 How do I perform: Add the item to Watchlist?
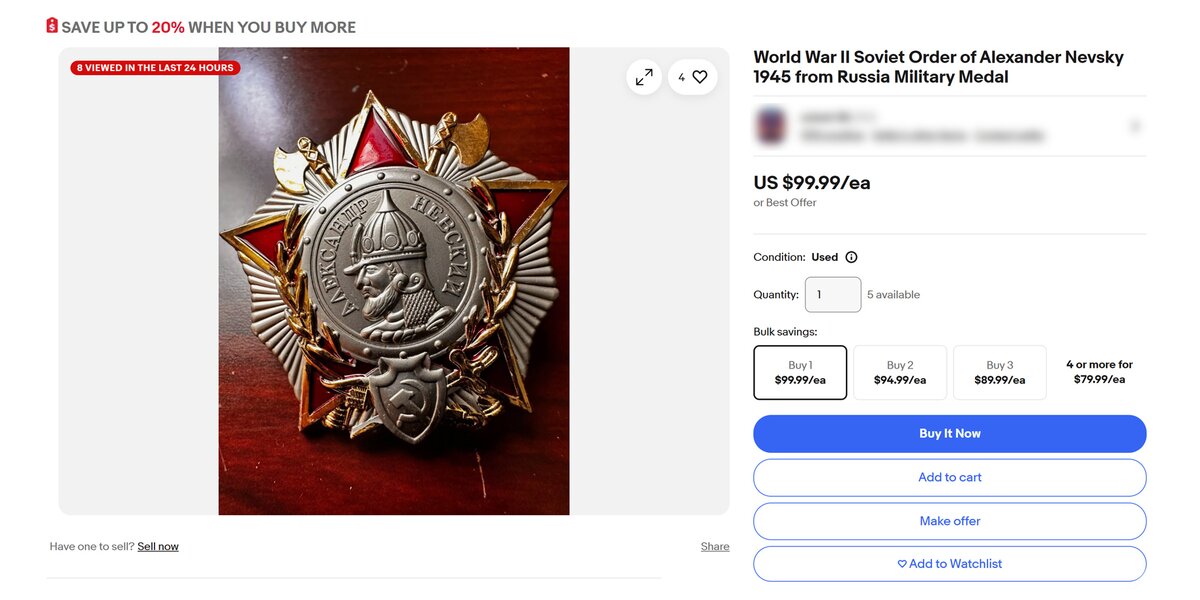pyautogui.click(x=949, y=564)
